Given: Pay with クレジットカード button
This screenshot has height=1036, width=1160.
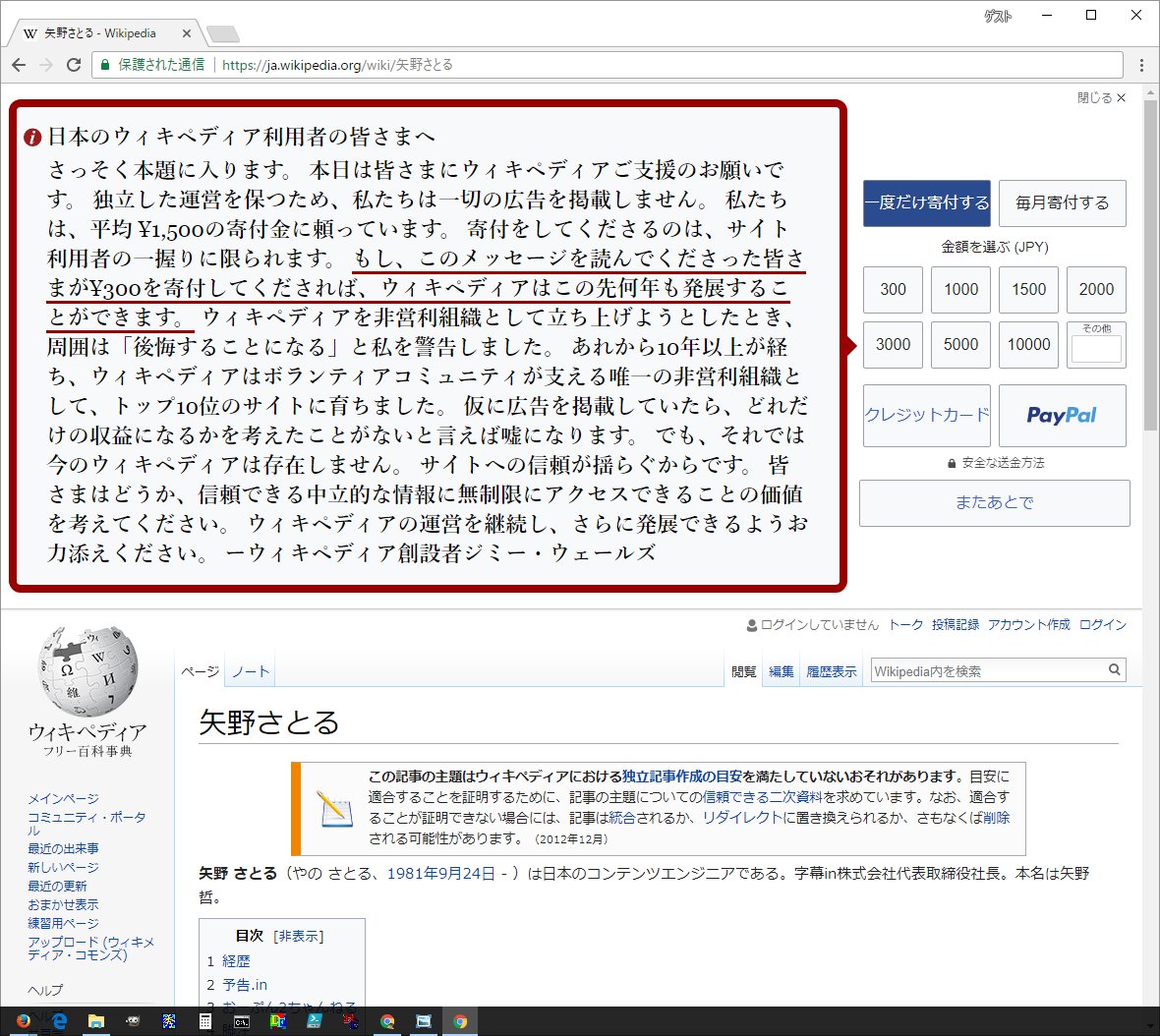Looking at the screenshot, I should coord(926,415).
